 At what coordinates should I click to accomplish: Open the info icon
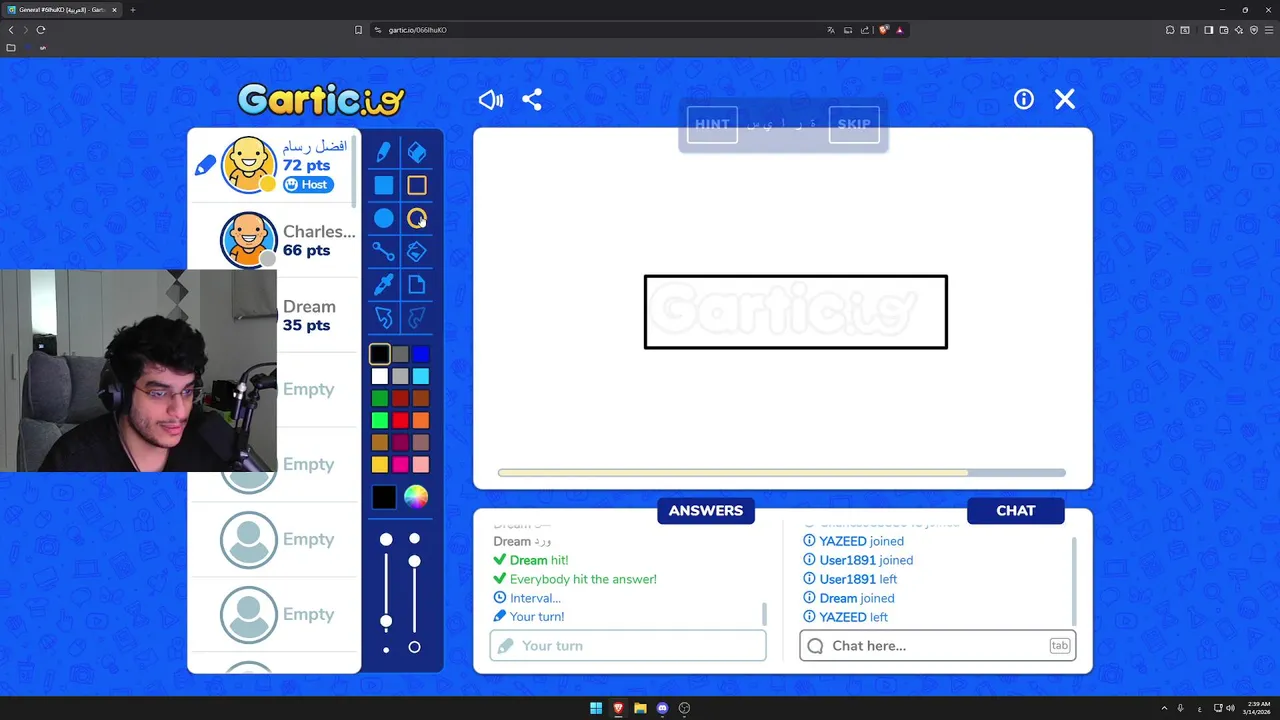coord(1024,99)
